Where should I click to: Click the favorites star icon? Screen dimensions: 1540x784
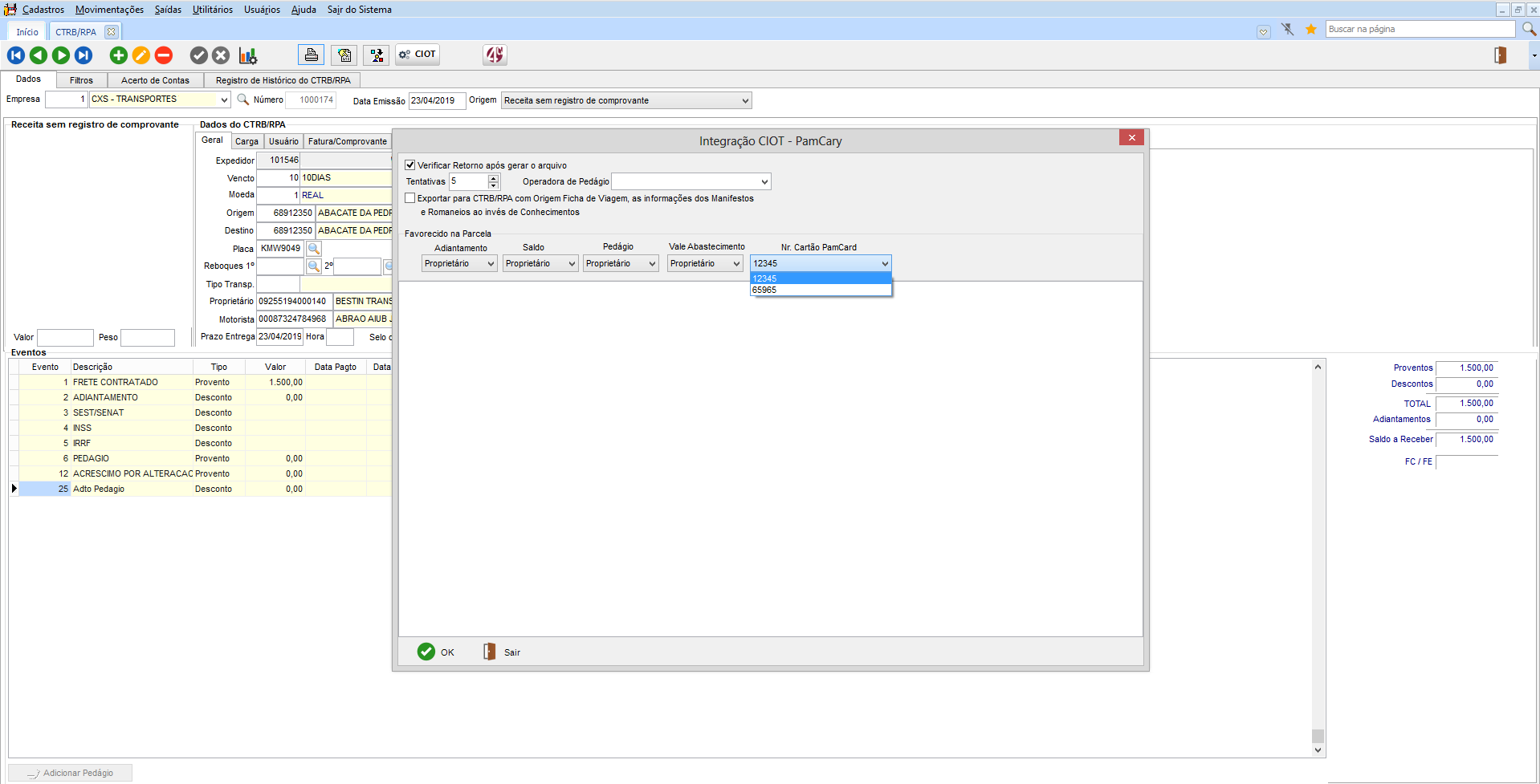1311,30
